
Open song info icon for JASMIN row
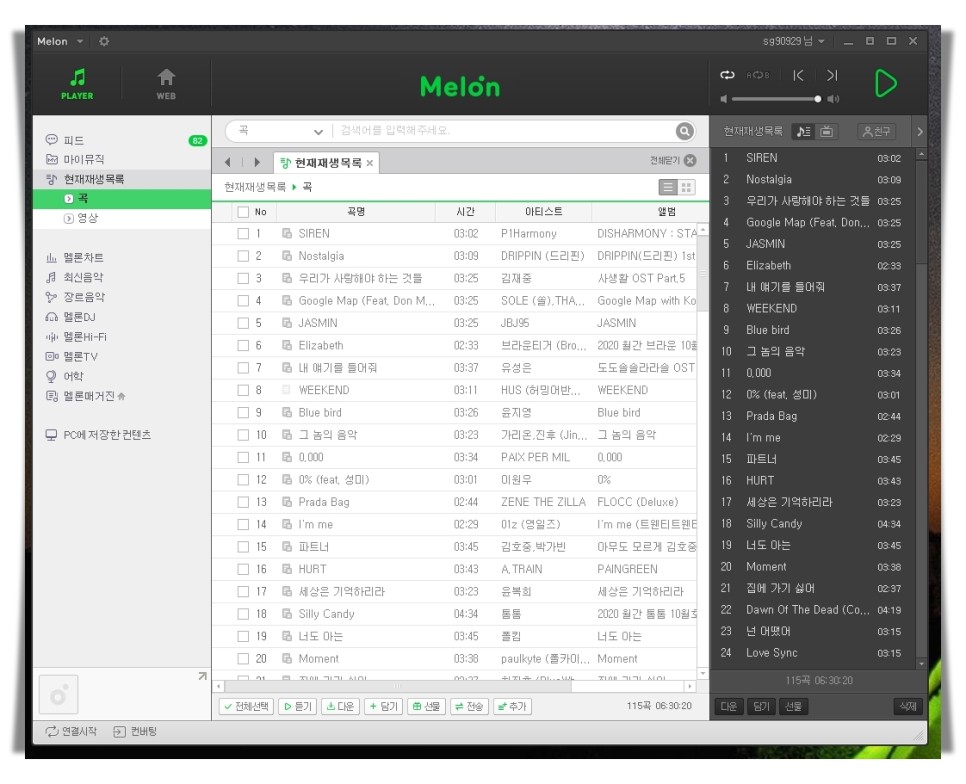coord(286,323)
